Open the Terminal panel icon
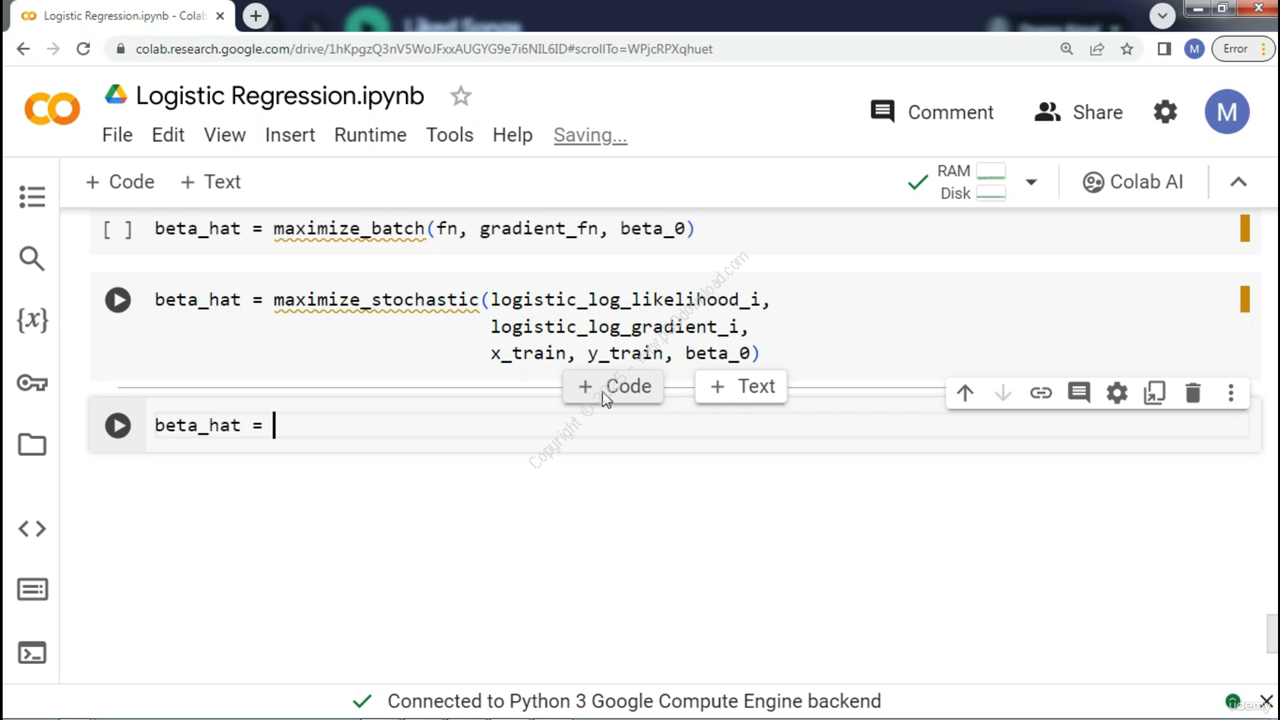 point(32,653)
